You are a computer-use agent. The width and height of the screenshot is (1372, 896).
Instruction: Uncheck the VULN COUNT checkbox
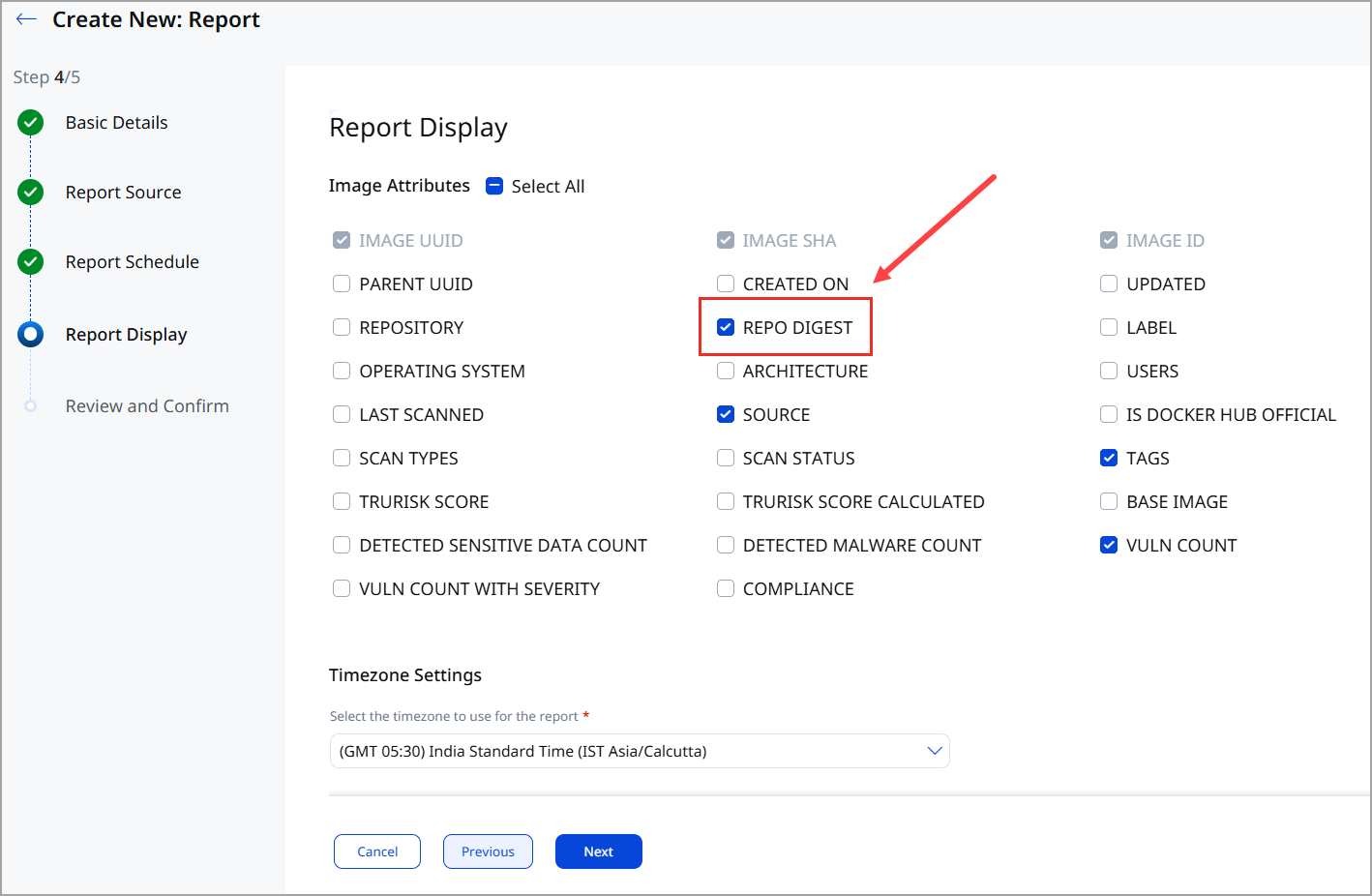(1109, 546)
